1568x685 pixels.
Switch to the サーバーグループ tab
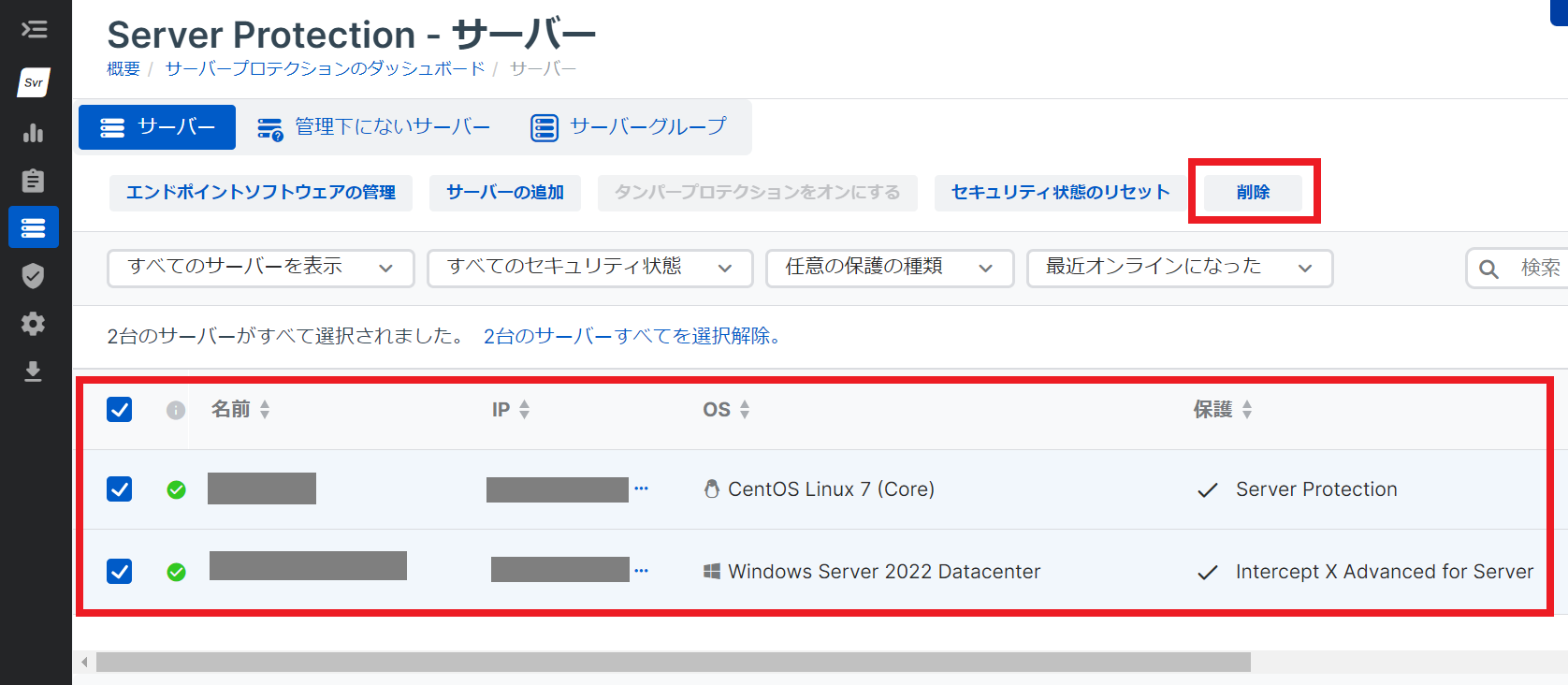click(x=629, y=127)
